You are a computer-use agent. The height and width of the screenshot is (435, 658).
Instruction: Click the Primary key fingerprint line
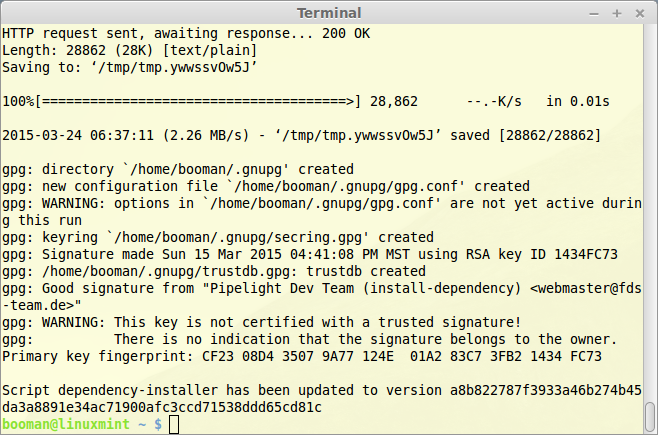pos(302,357)
